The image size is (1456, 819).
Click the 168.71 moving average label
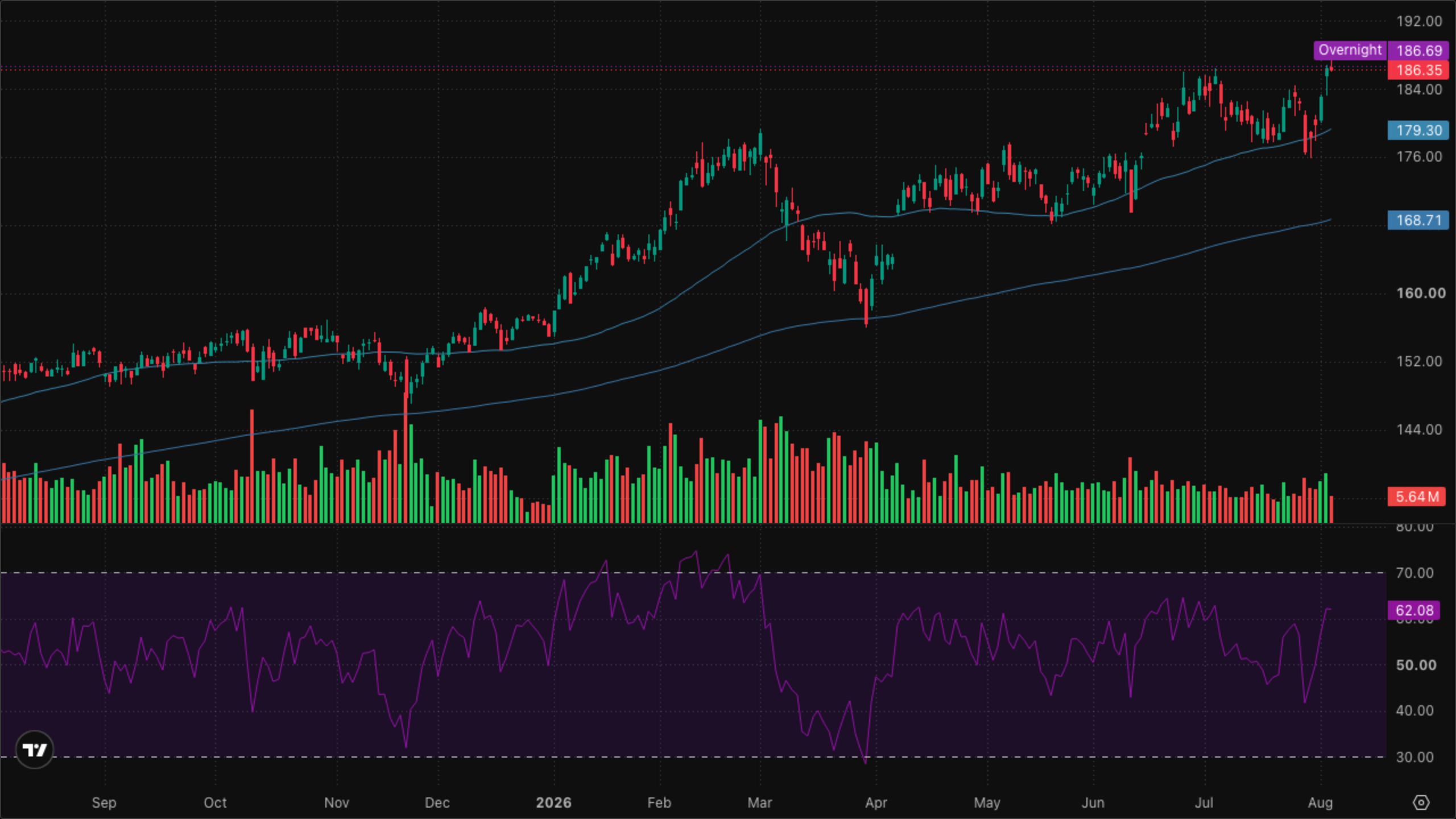(1418, 220)
